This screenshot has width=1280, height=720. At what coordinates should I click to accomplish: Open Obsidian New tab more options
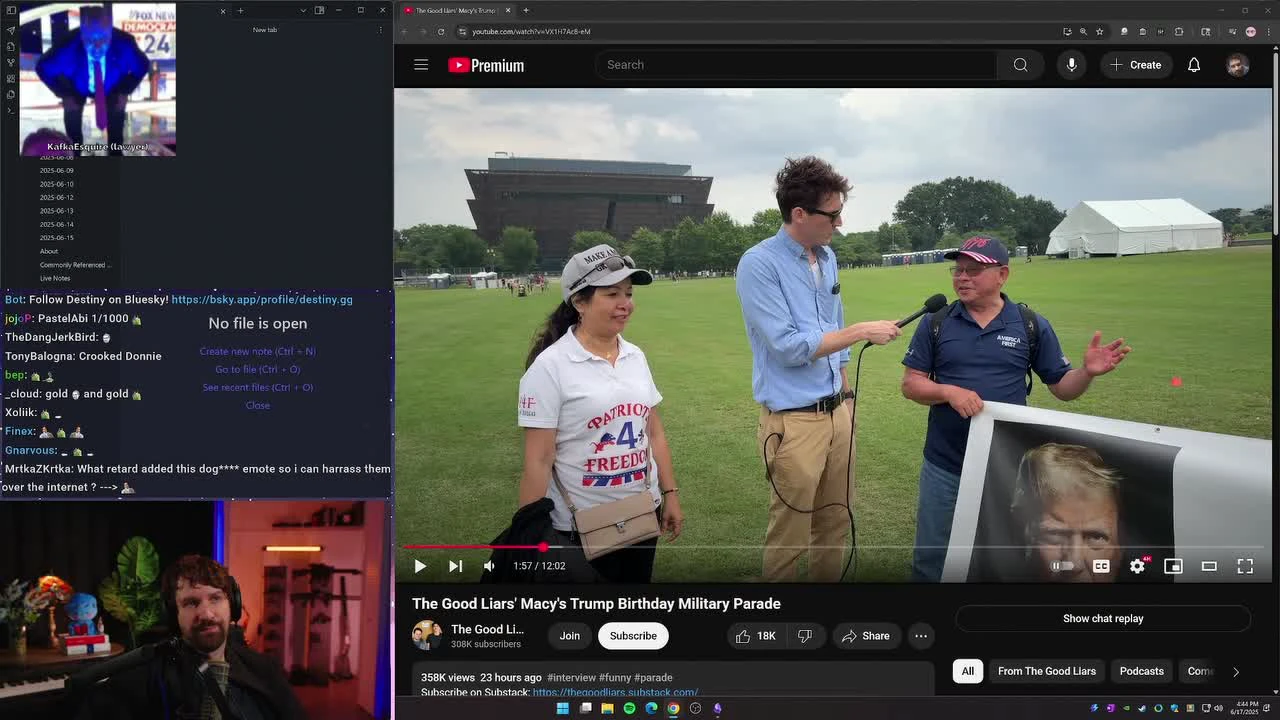click(x=380, y=30)
